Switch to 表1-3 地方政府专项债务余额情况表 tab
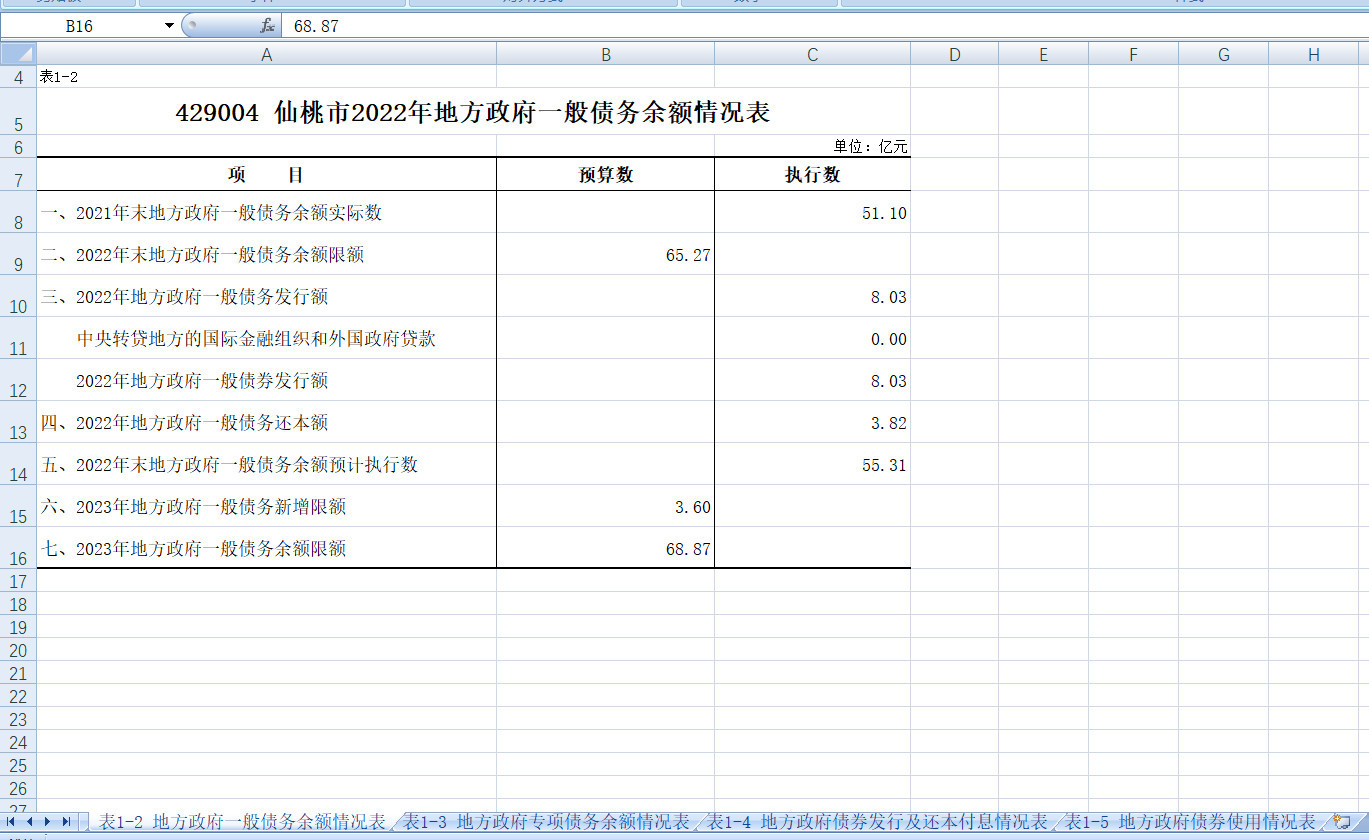The image size is (1369, 840). click(546, 822)
